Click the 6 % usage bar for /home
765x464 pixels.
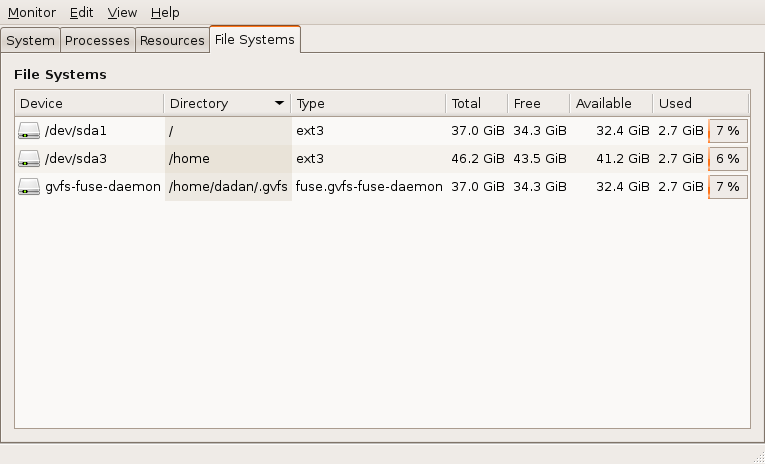pos(727,159)
